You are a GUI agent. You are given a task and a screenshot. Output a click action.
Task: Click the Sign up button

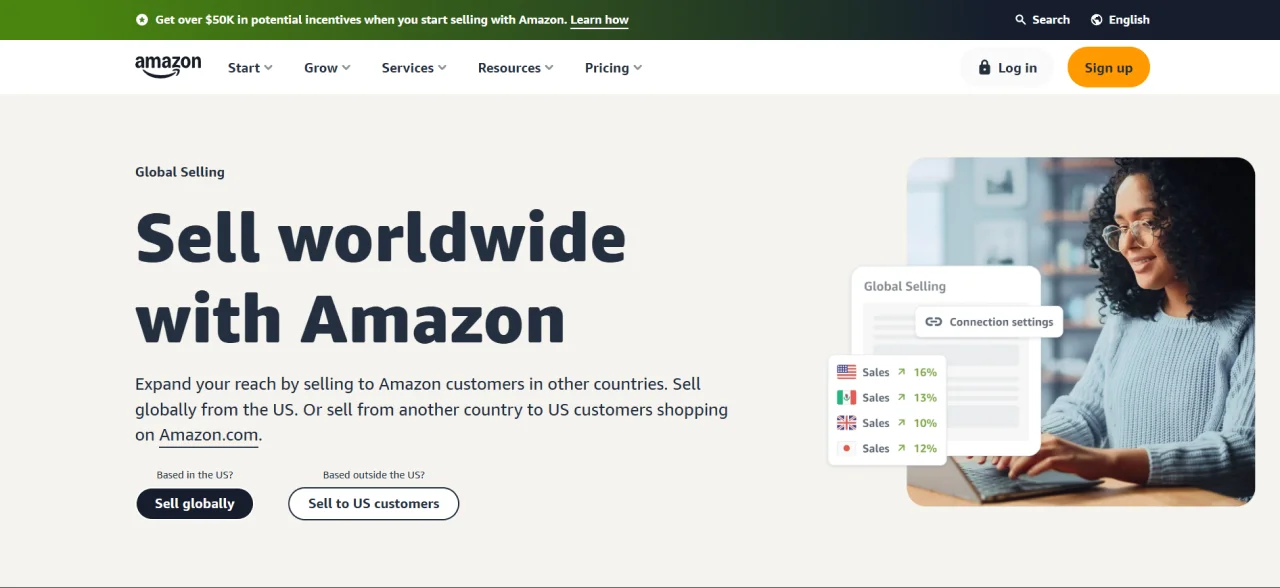[1109, 68]
